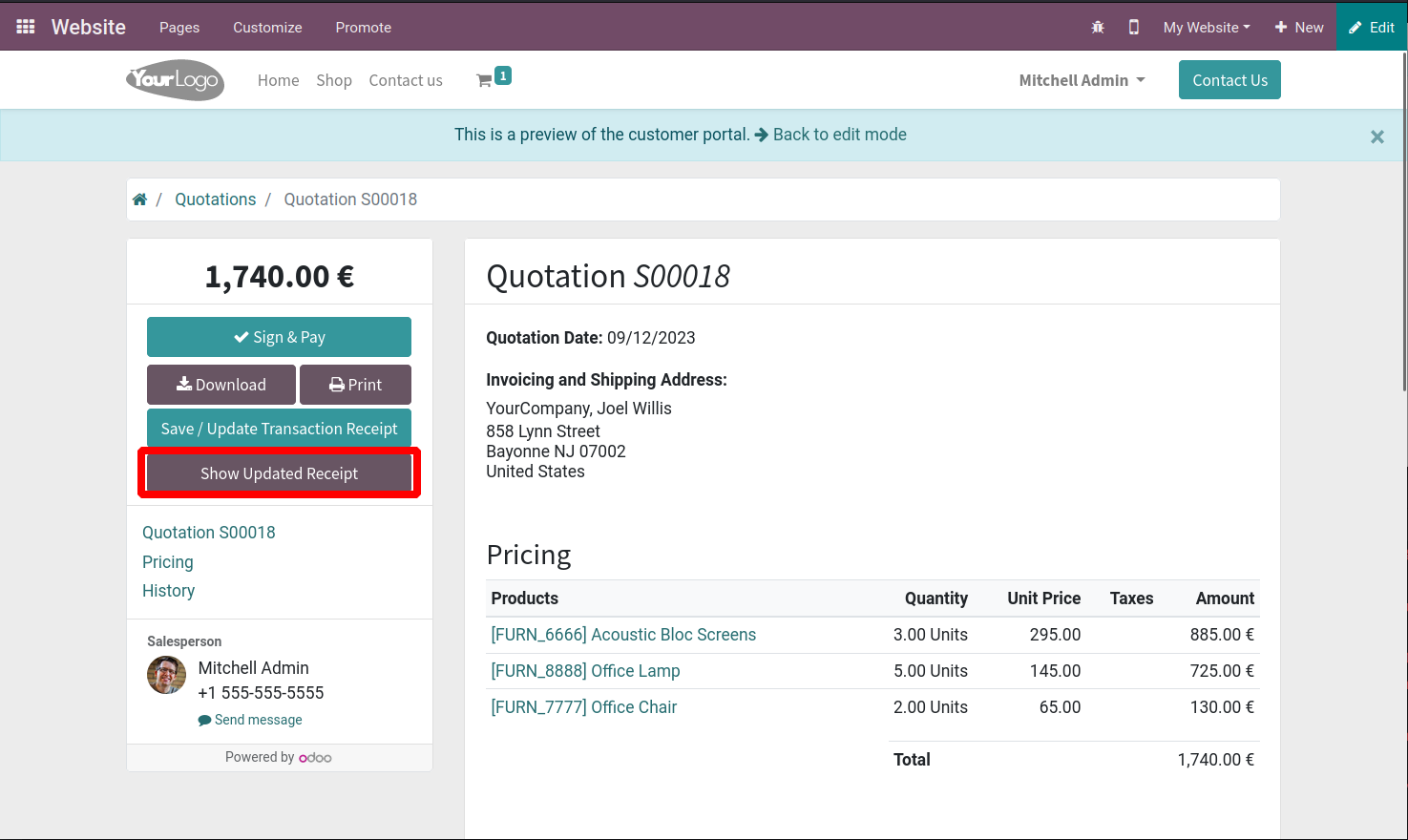Open the shopping cart icon
The height and width of the screenshot is (840, 1408).
(x=485, y=81)
